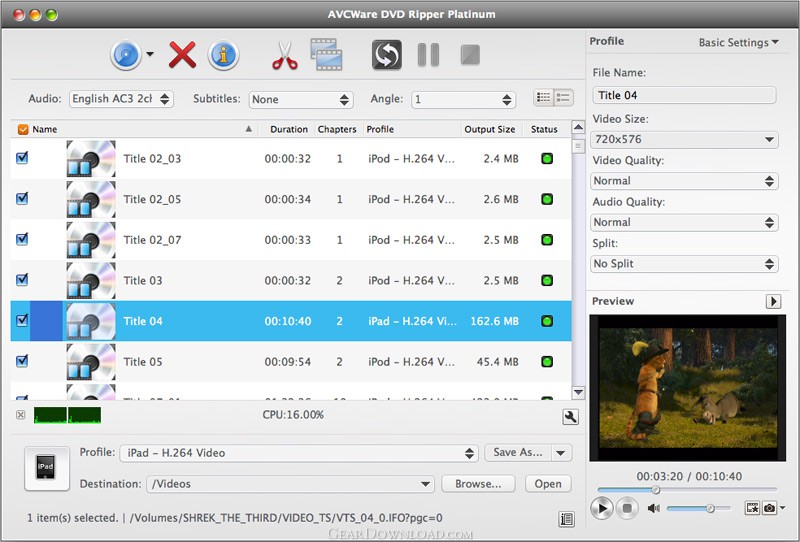The width and height of the screenshot is (800, 542).
Task: Open the load DVD disc icon
Action: (126, 55)
